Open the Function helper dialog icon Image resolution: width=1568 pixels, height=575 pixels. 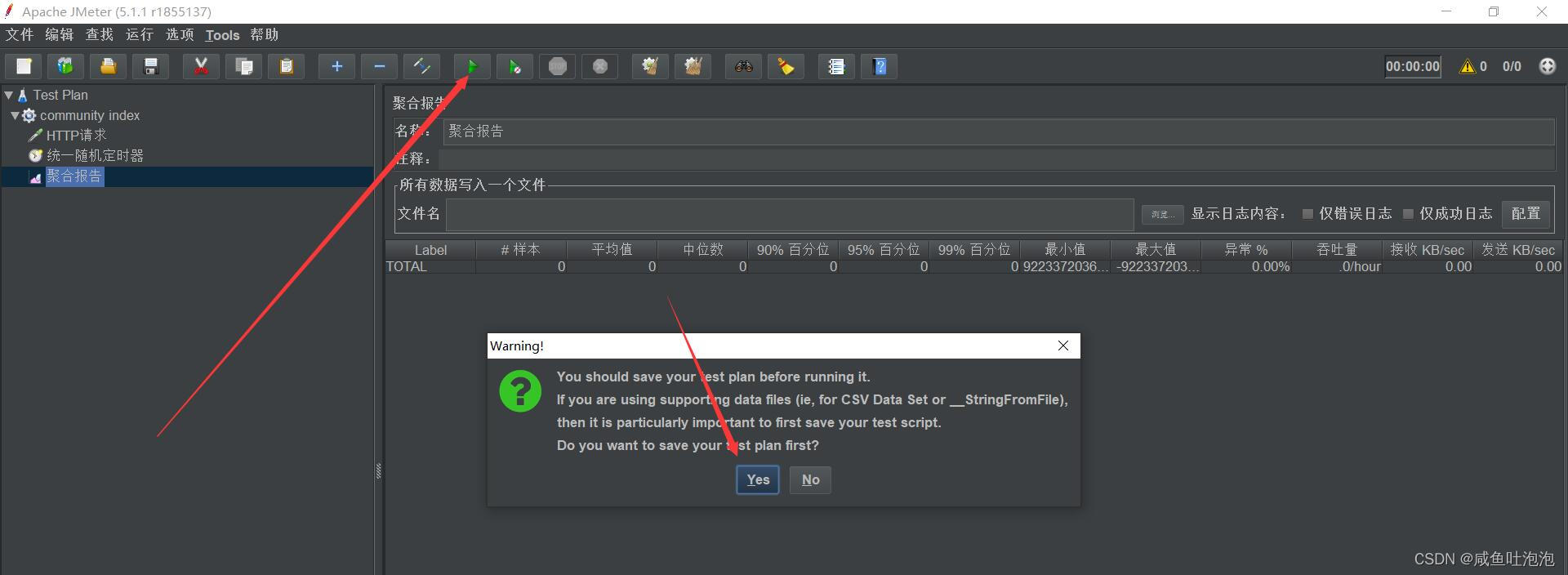[836, 66]
